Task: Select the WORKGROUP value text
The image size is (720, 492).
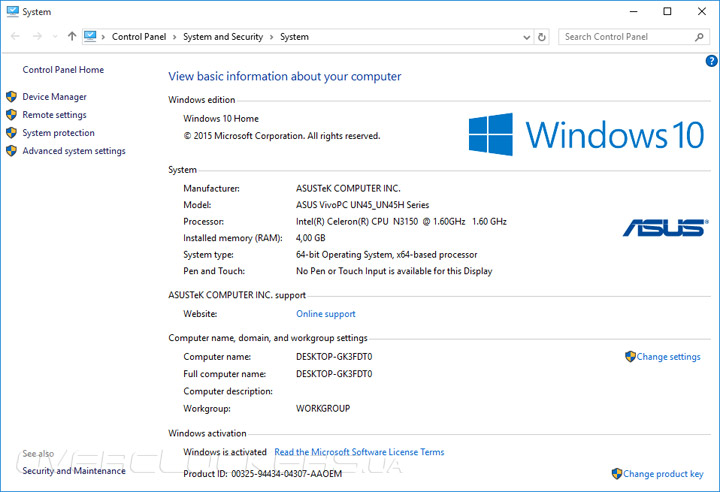Action: point(323,408)
